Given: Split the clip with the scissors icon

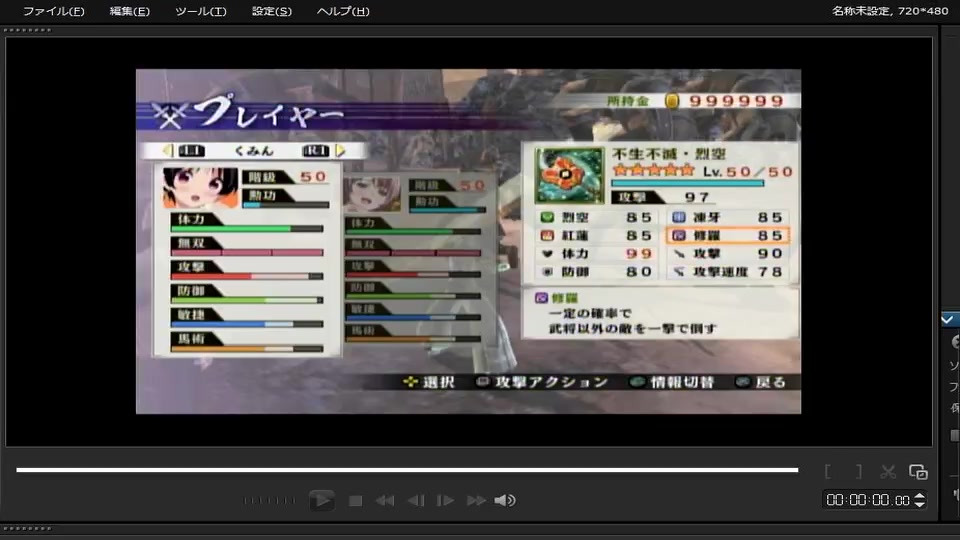Looking at the screenshot, I should 888,471.
